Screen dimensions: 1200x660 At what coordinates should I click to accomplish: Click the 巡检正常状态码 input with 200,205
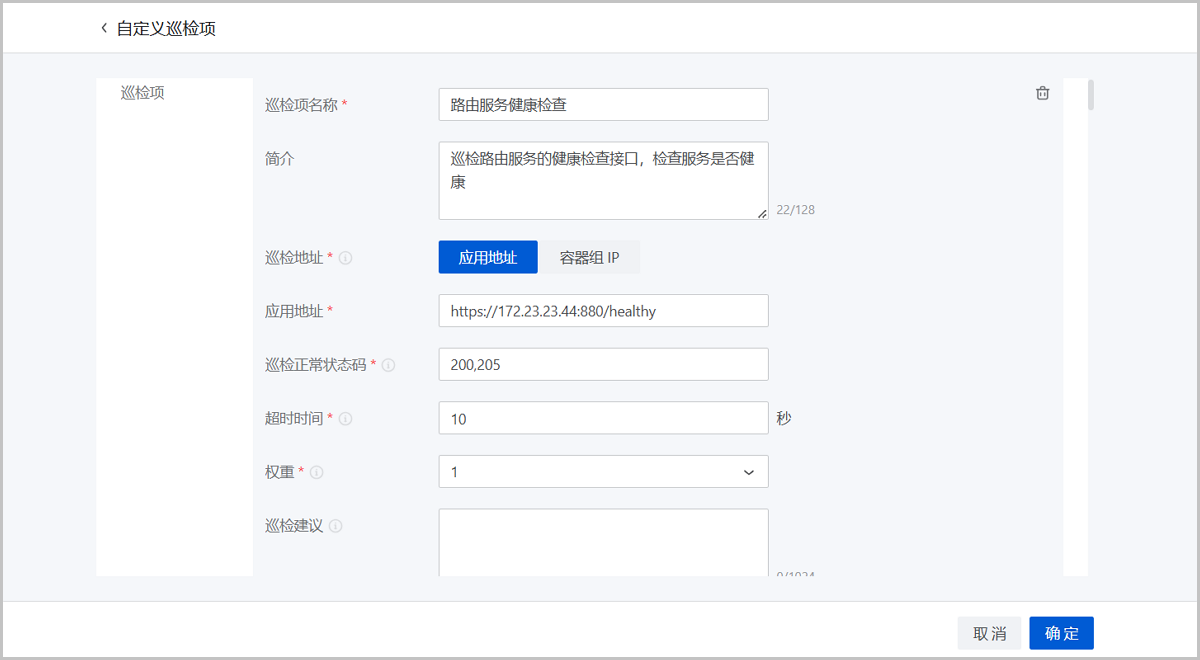603,365
